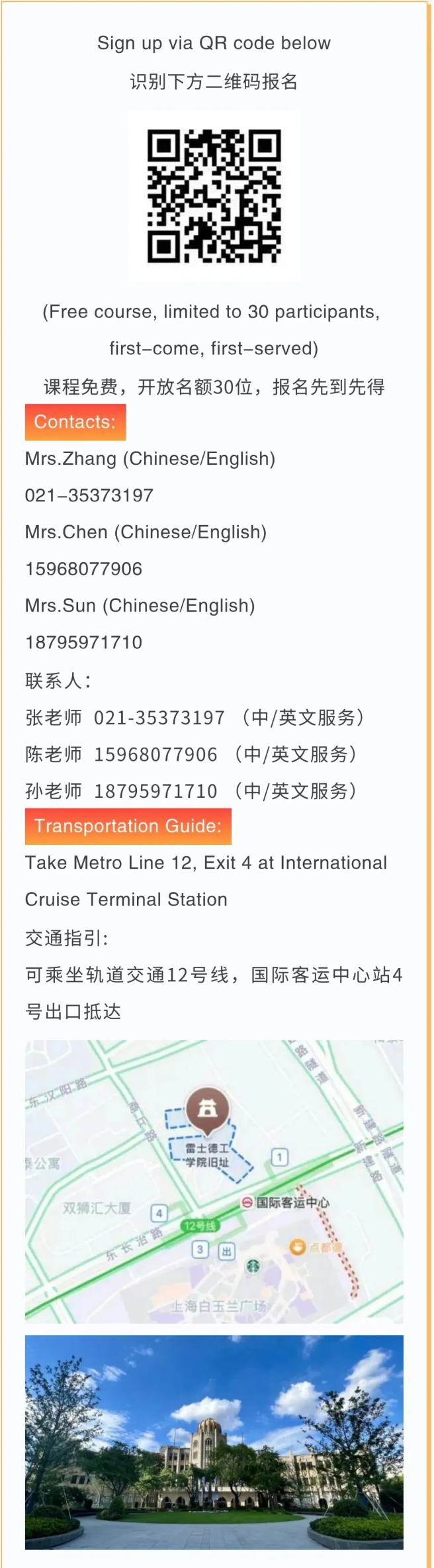434x1568 pixels.
Task: Click the 出 exit icon on map
Action: click(x=227, y=1251)
